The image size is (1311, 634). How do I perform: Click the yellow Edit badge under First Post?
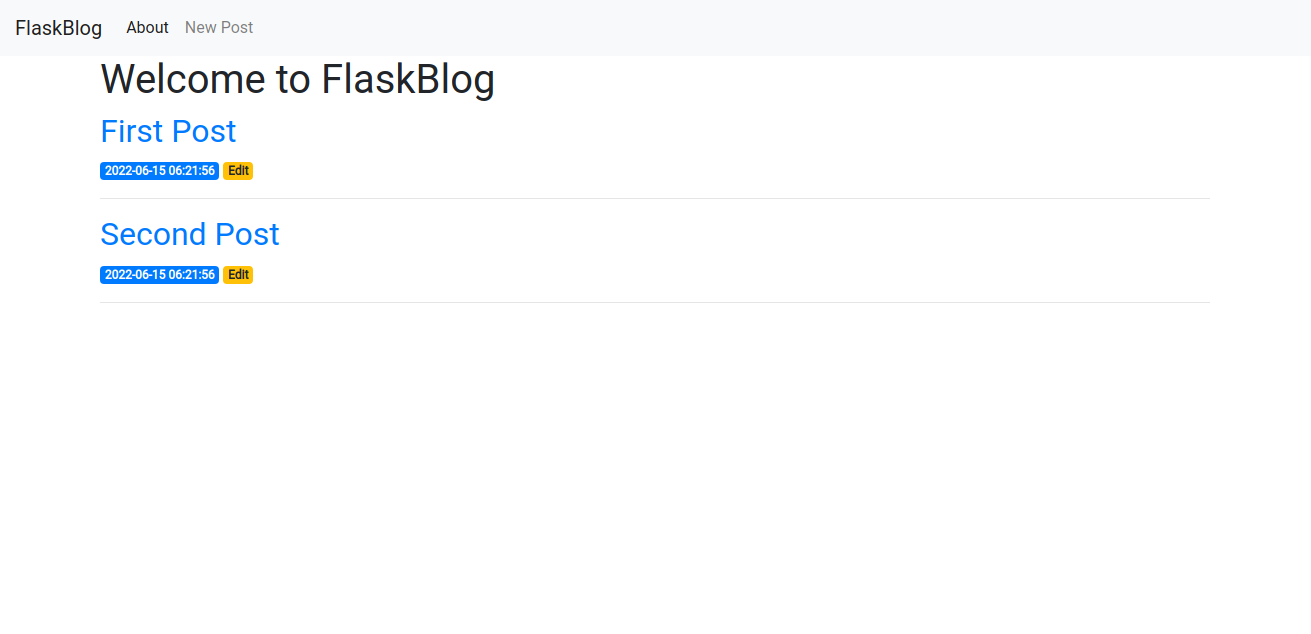[x=238, y=170]
